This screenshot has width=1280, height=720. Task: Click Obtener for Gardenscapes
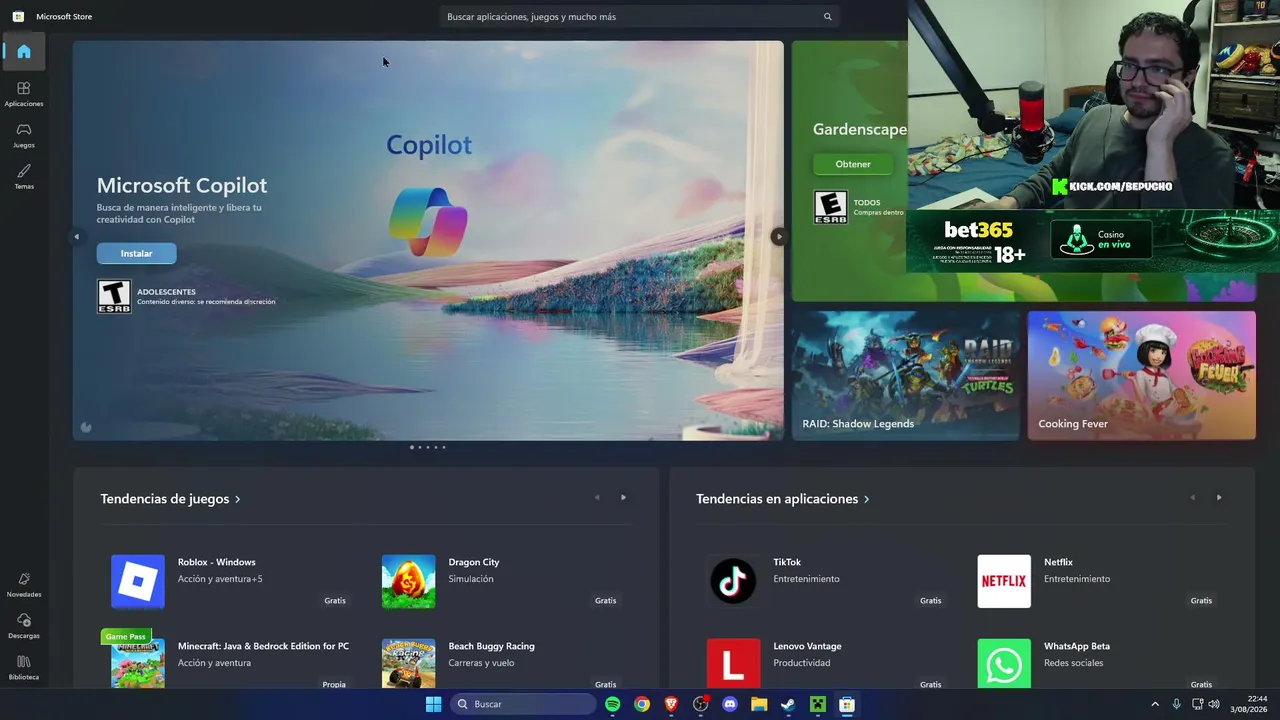[x=853, y=164]
